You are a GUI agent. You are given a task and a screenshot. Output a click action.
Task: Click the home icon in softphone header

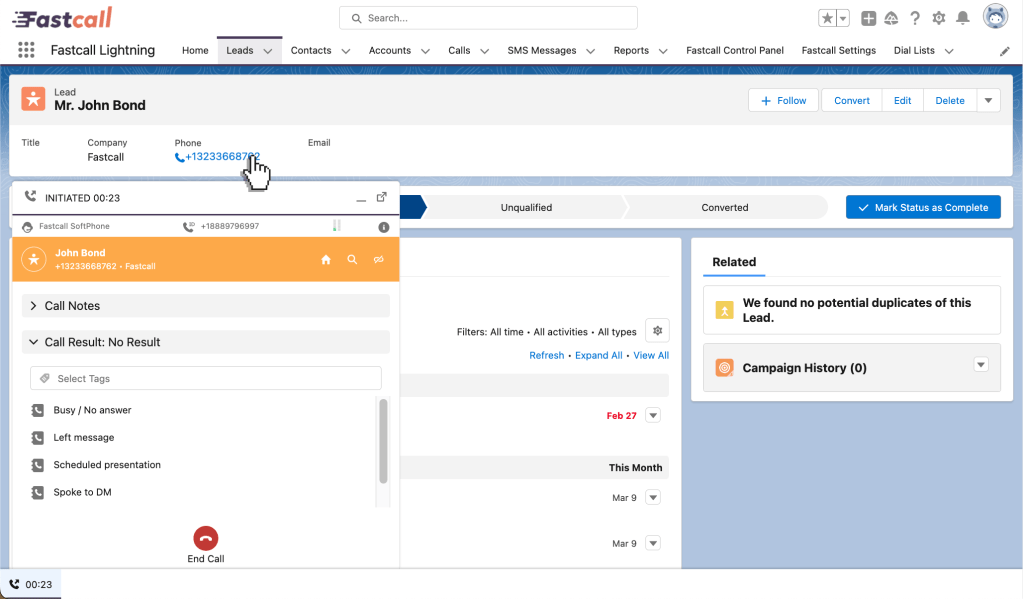(x=325, y=259)
